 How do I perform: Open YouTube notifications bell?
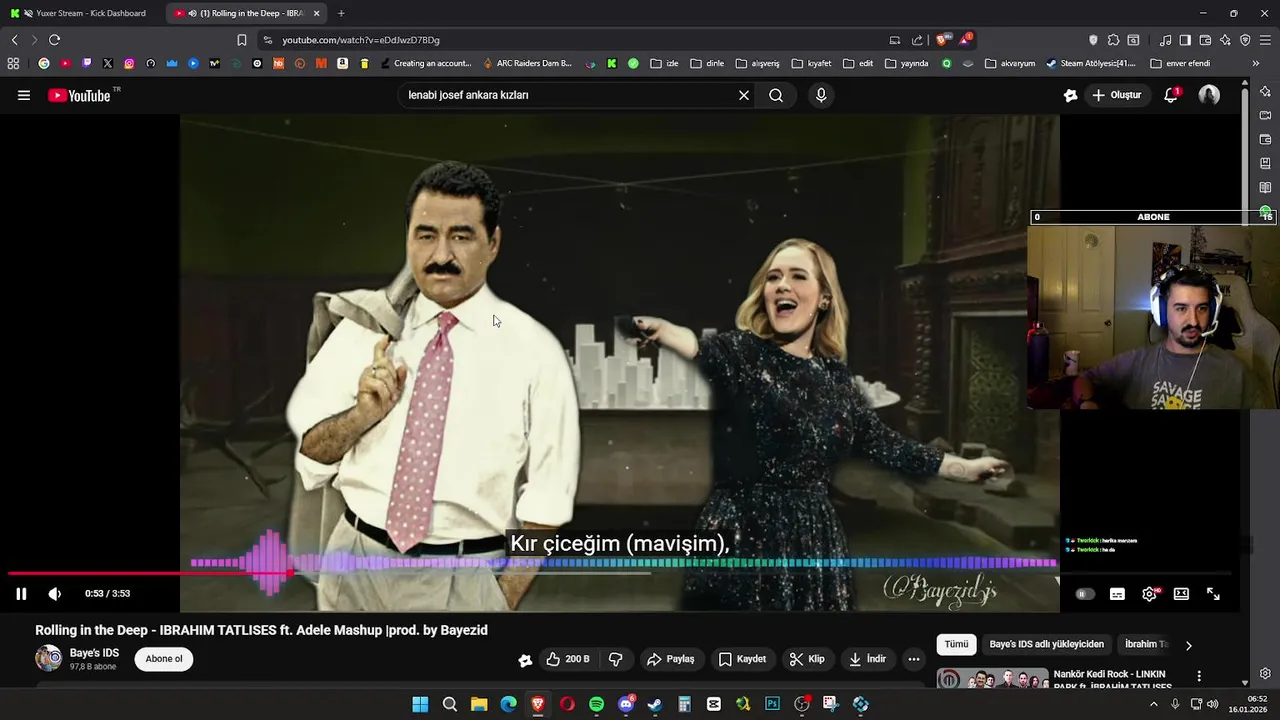(1171, 95)
